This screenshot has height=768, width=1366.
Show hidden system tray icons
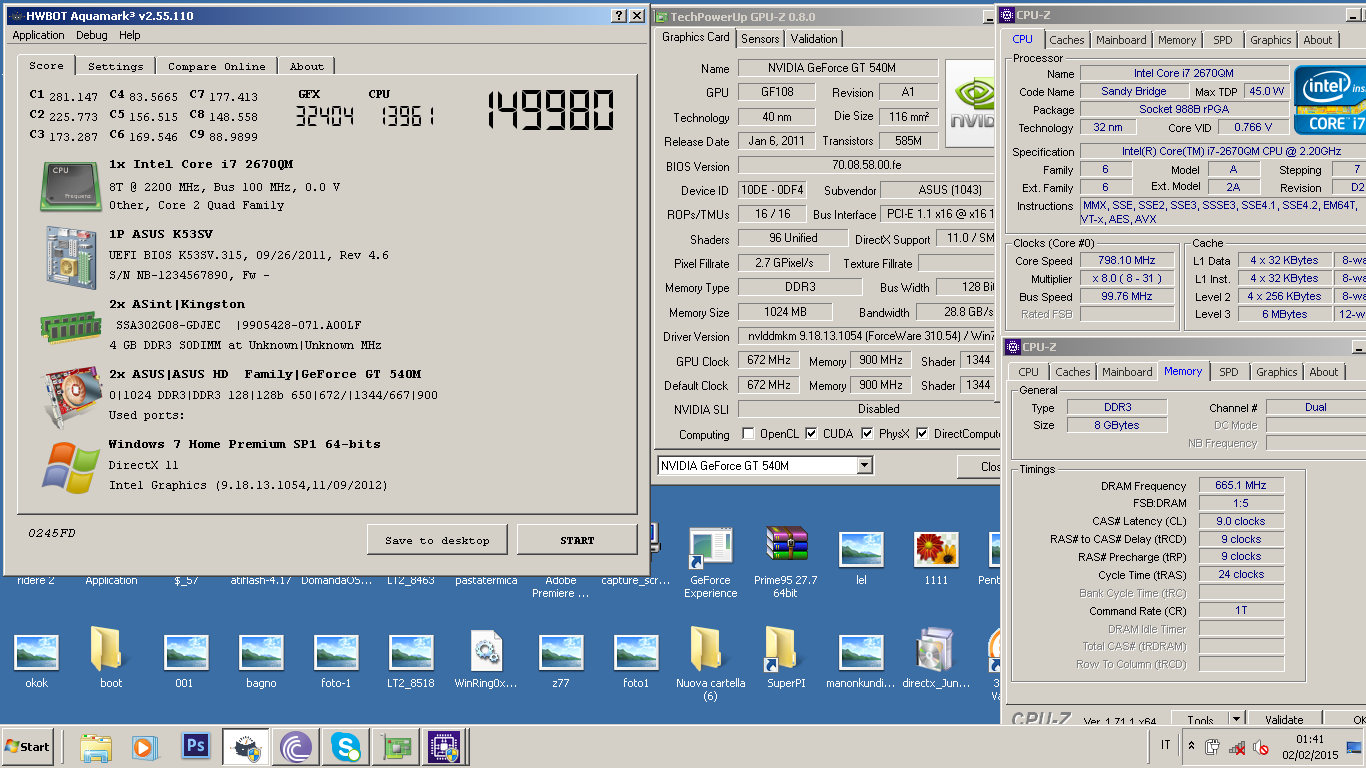click(1190, 747)
